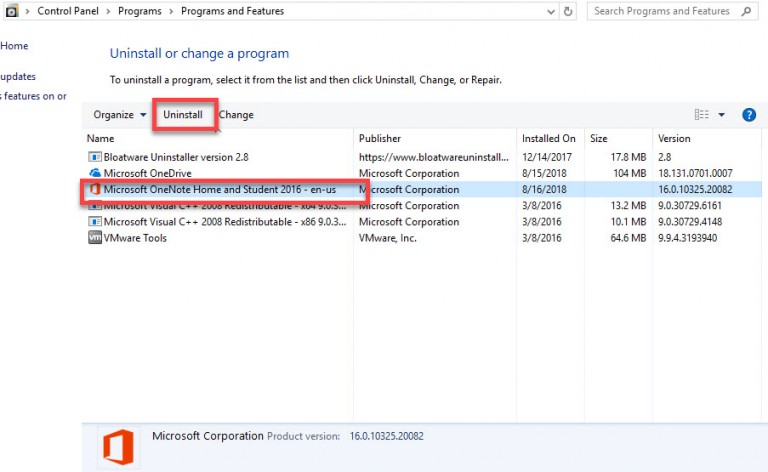Click version 9.0.30729.4148 cell
Viewport: 768px width, 472px height.
(x=690, y=222)
